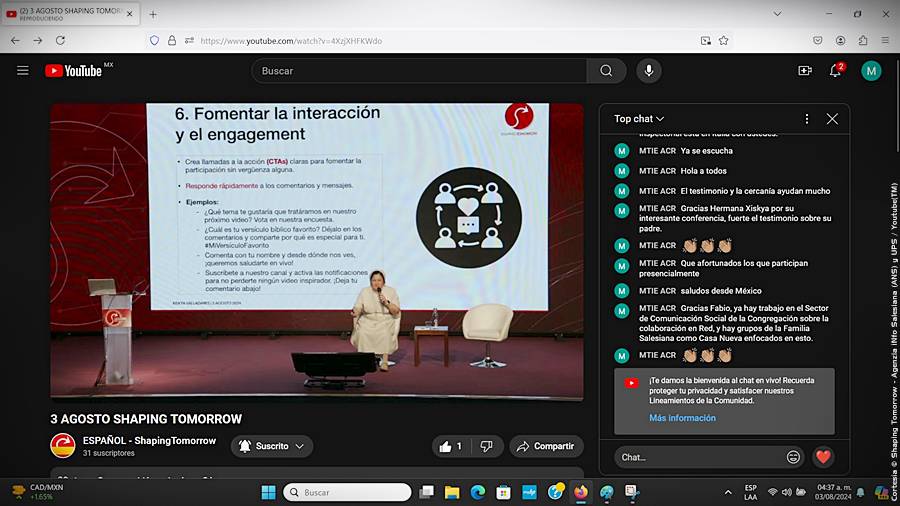Open the CAD/MXN taskbar widget
This screenshot has width=900, height=506.
click(x=38, y=492)
